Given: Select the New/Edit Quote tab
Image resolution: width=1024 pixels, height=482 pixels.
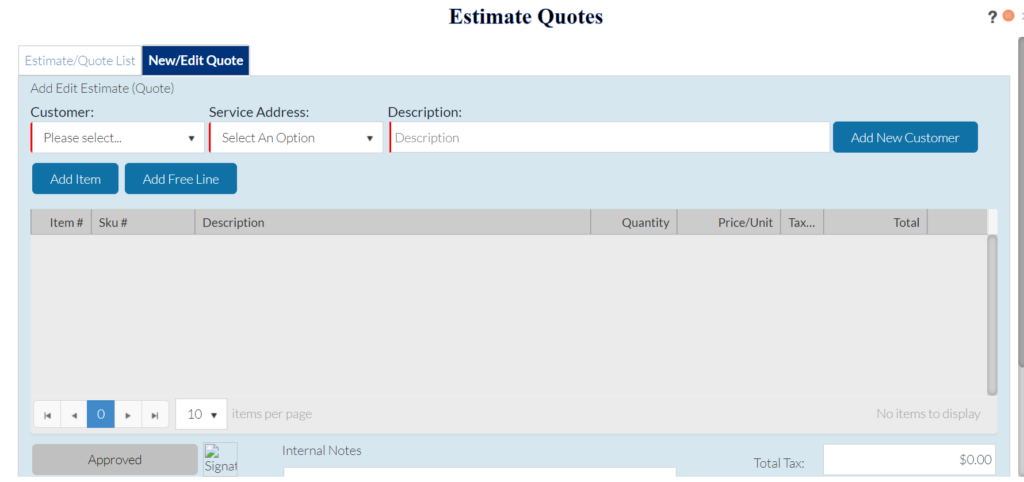Looking at the screenshot, I should [196, 60].
